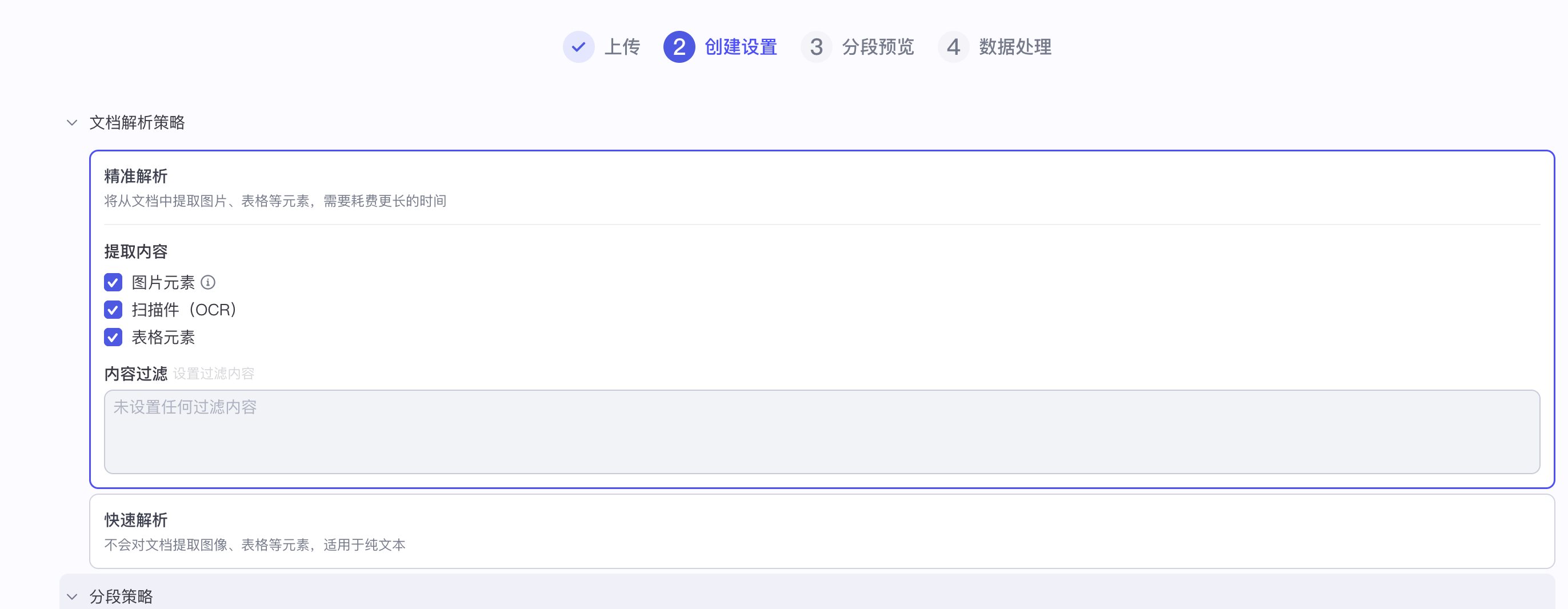Select the 创建设置 step label
This screenshot has width=1568, height=609.
coord(740,47)
